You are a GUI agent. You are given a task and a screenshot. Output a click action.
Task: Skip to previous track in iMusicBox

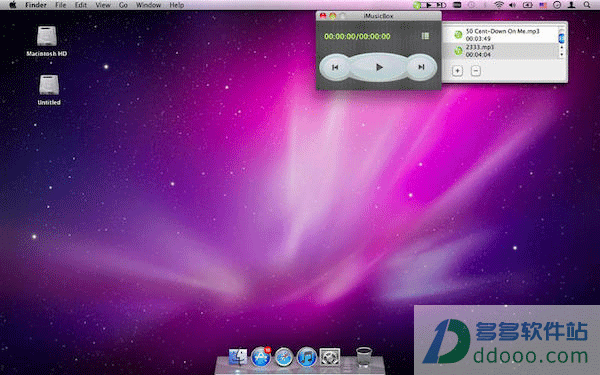click(x=335, y=67)
